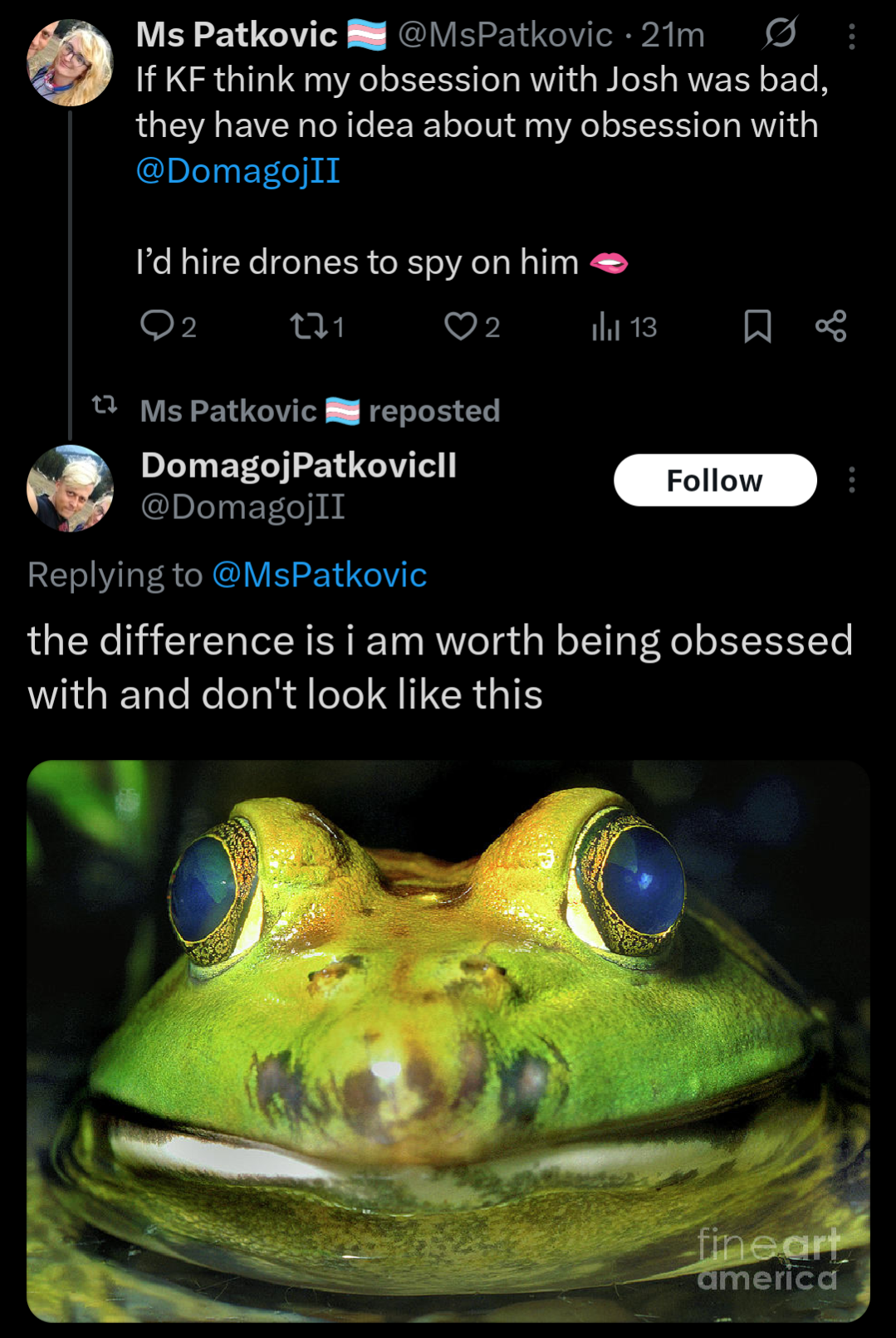
Task: View tweet analytics bar chart icon
Action: (606, 326)
